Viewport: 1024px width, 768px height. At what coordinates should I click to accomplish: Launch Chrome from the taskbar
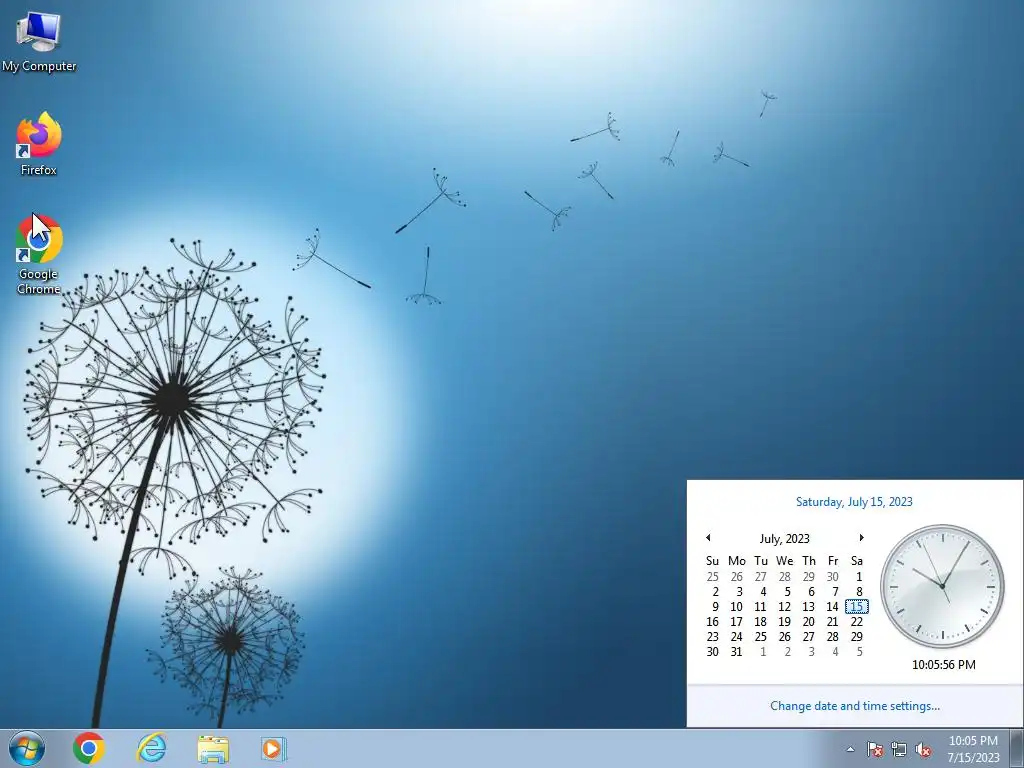point(89,748)
